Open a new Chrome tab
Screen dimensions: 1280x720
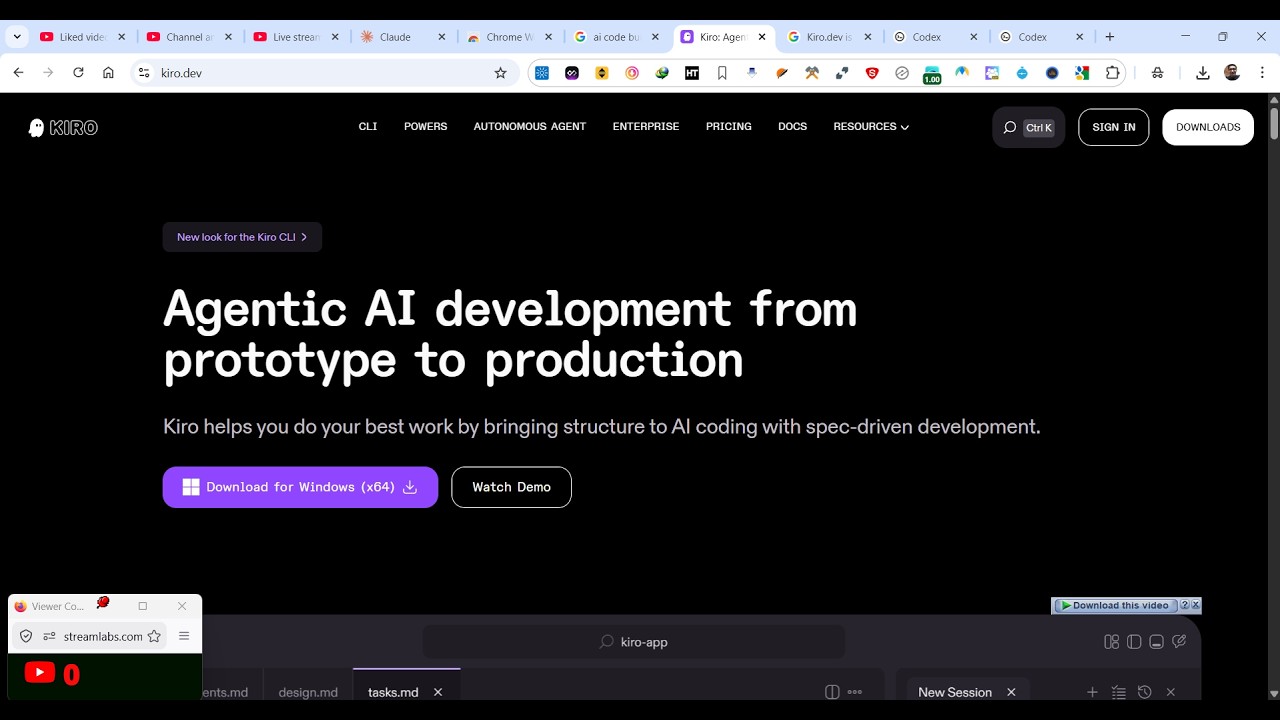1110,37
